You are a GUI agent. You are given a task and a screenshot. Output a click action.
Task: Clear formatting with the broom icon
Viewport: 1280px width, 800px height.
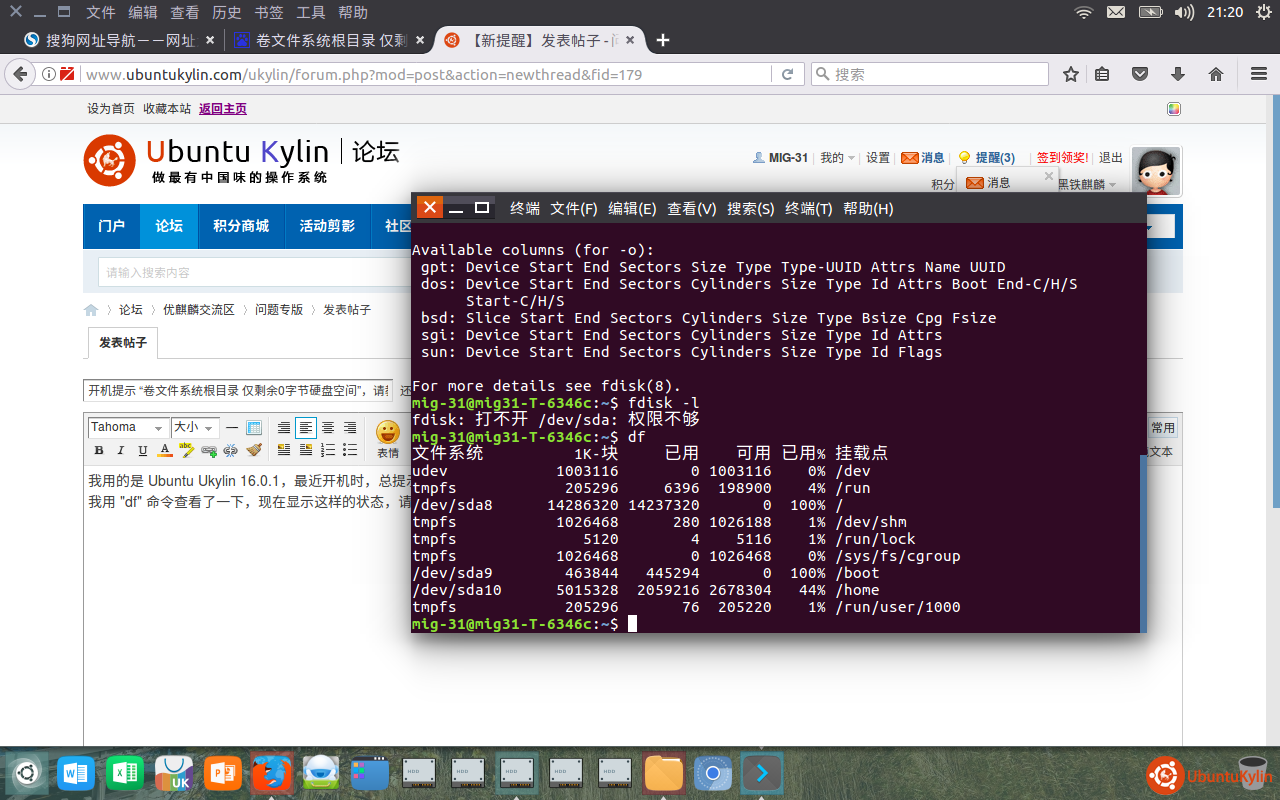click(254, 451)
